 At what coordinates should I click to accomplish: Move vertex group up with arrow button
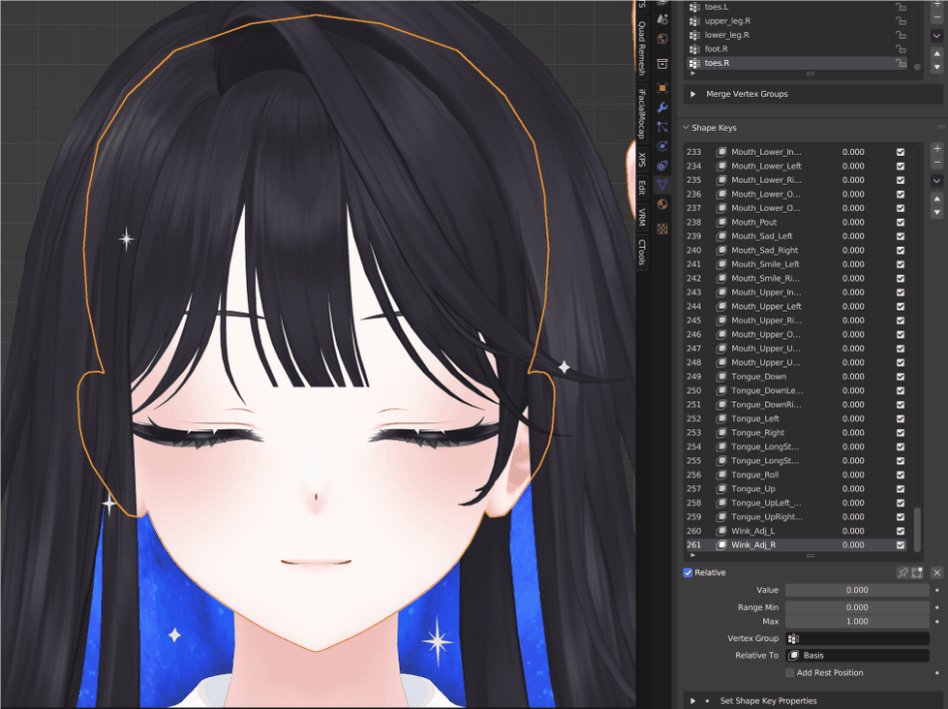(x=937, y=54)
